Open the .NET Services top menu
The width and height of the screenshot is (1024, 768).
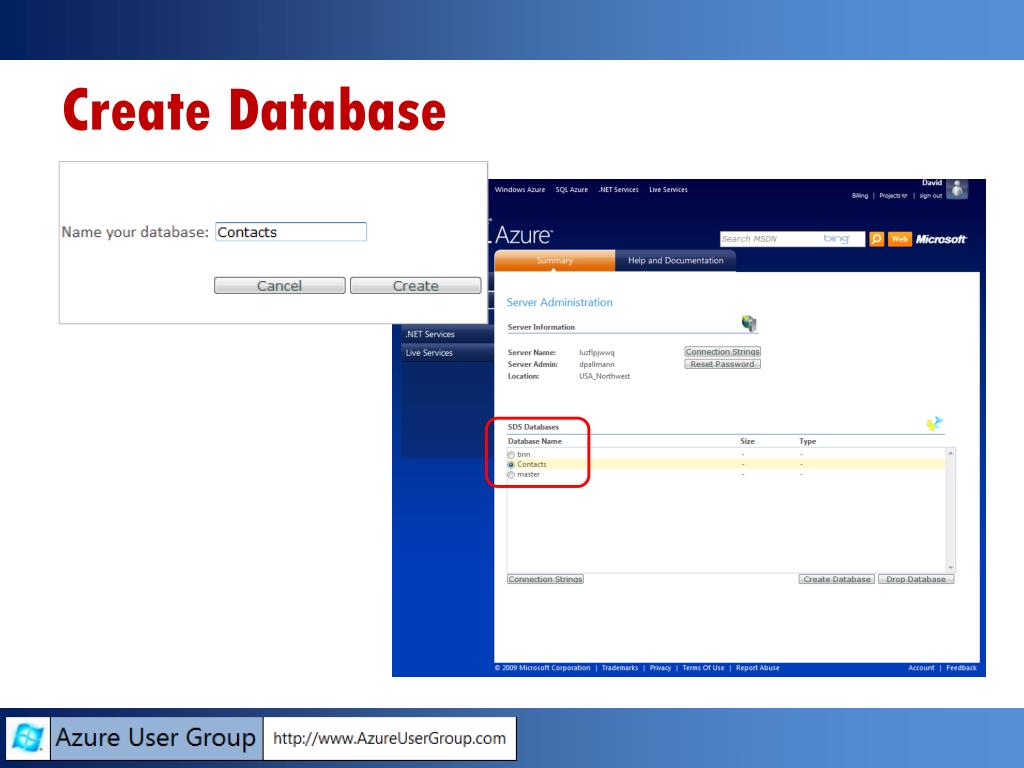618,190
